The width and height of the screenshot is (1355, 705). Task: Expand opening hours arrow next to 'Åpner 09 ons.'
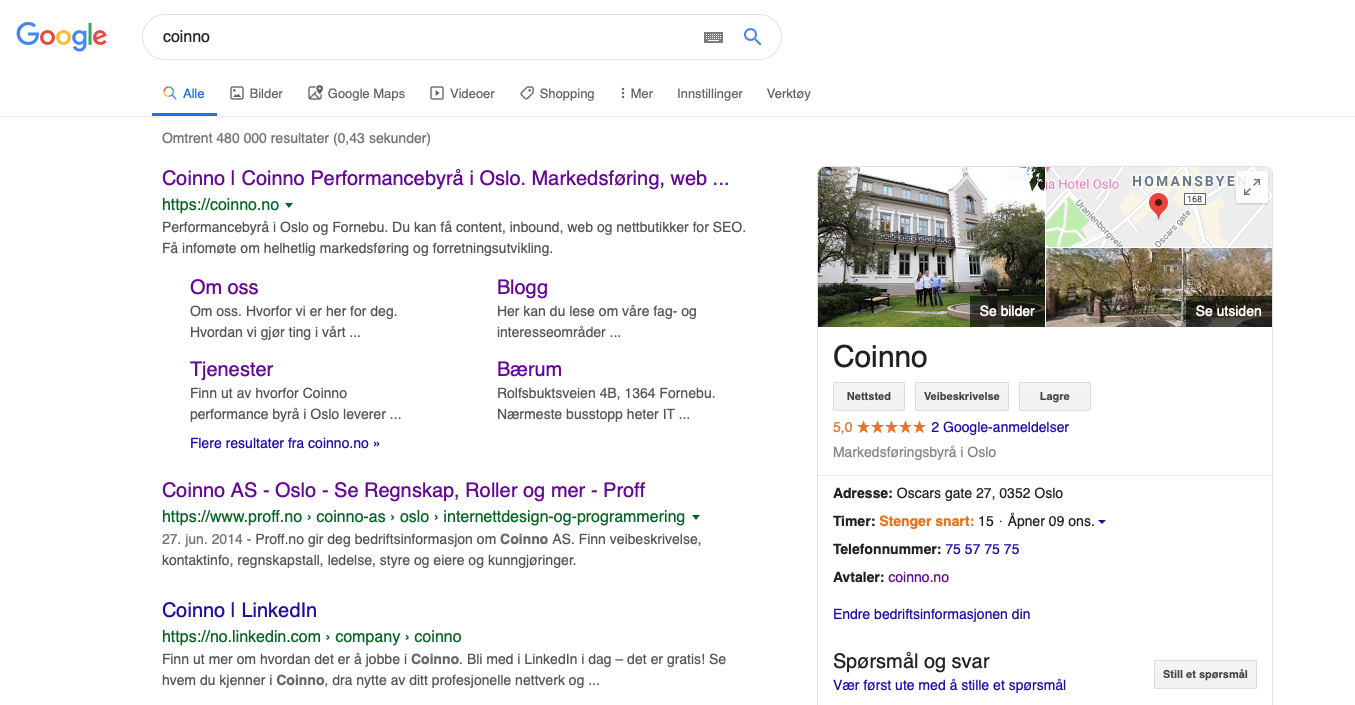point(1102,522)
